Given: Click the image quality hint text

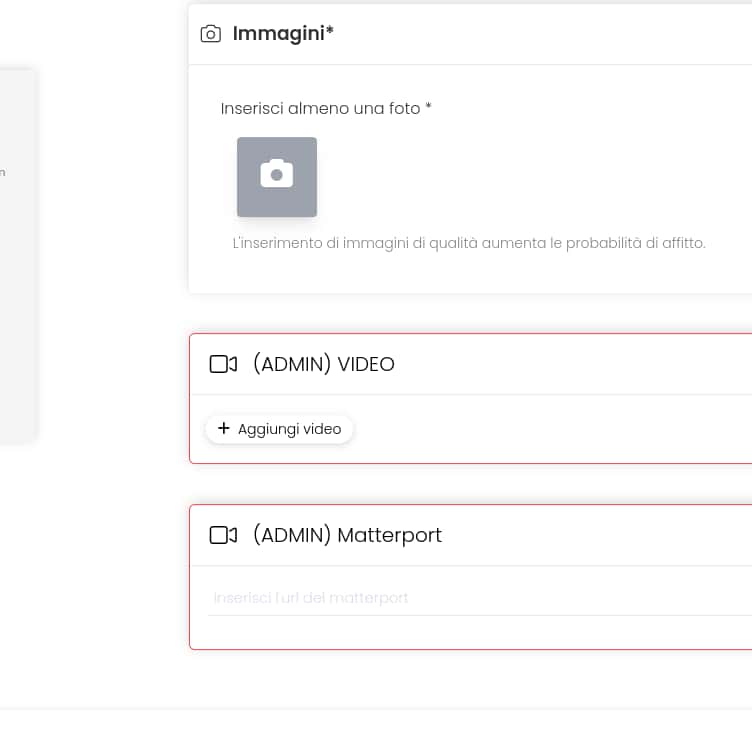Looking at the screenshot, I should point(469,243).
